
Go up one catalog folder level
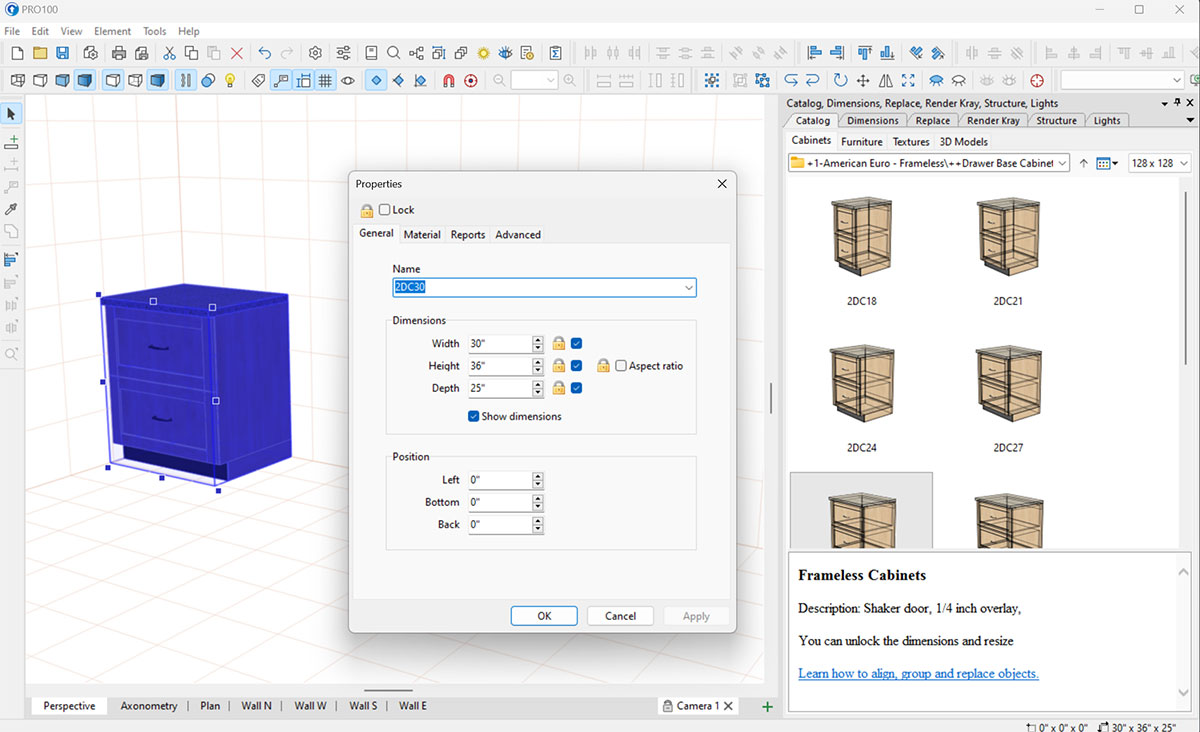pyautogui.click(x=1084, y=163)
